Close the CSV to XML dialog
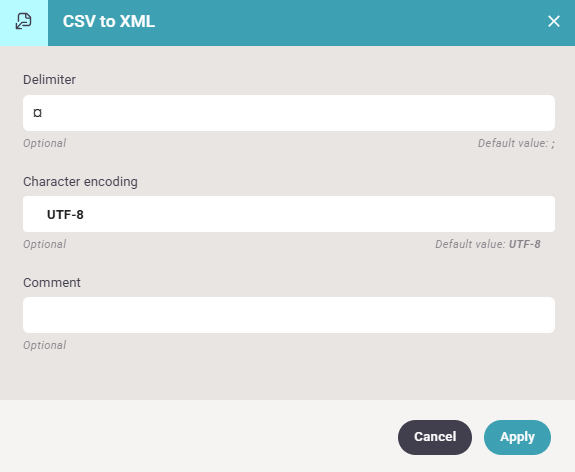This screenshot has width=575, height=472. tap(554, 21)
